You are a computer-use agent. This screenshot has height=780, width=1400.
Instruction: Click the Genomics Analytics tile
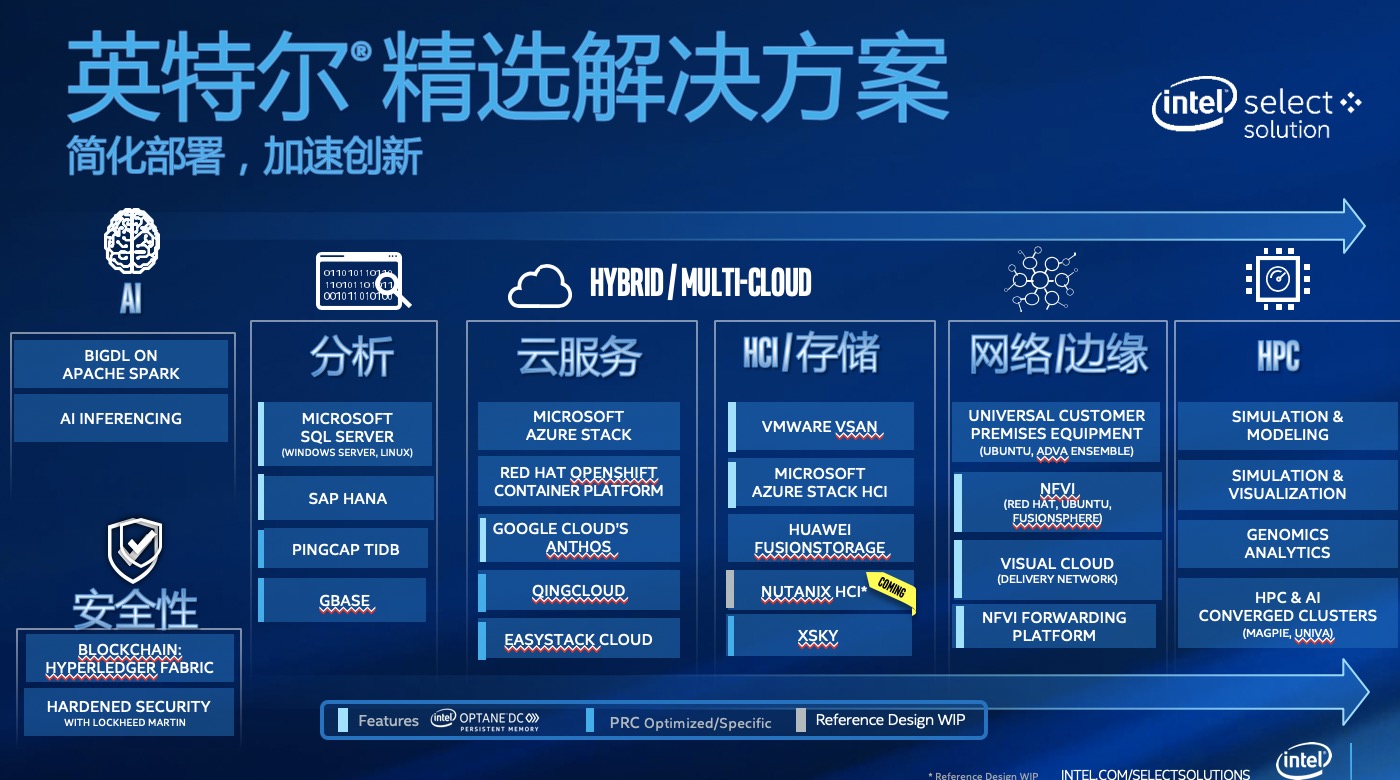(1287, 543)
